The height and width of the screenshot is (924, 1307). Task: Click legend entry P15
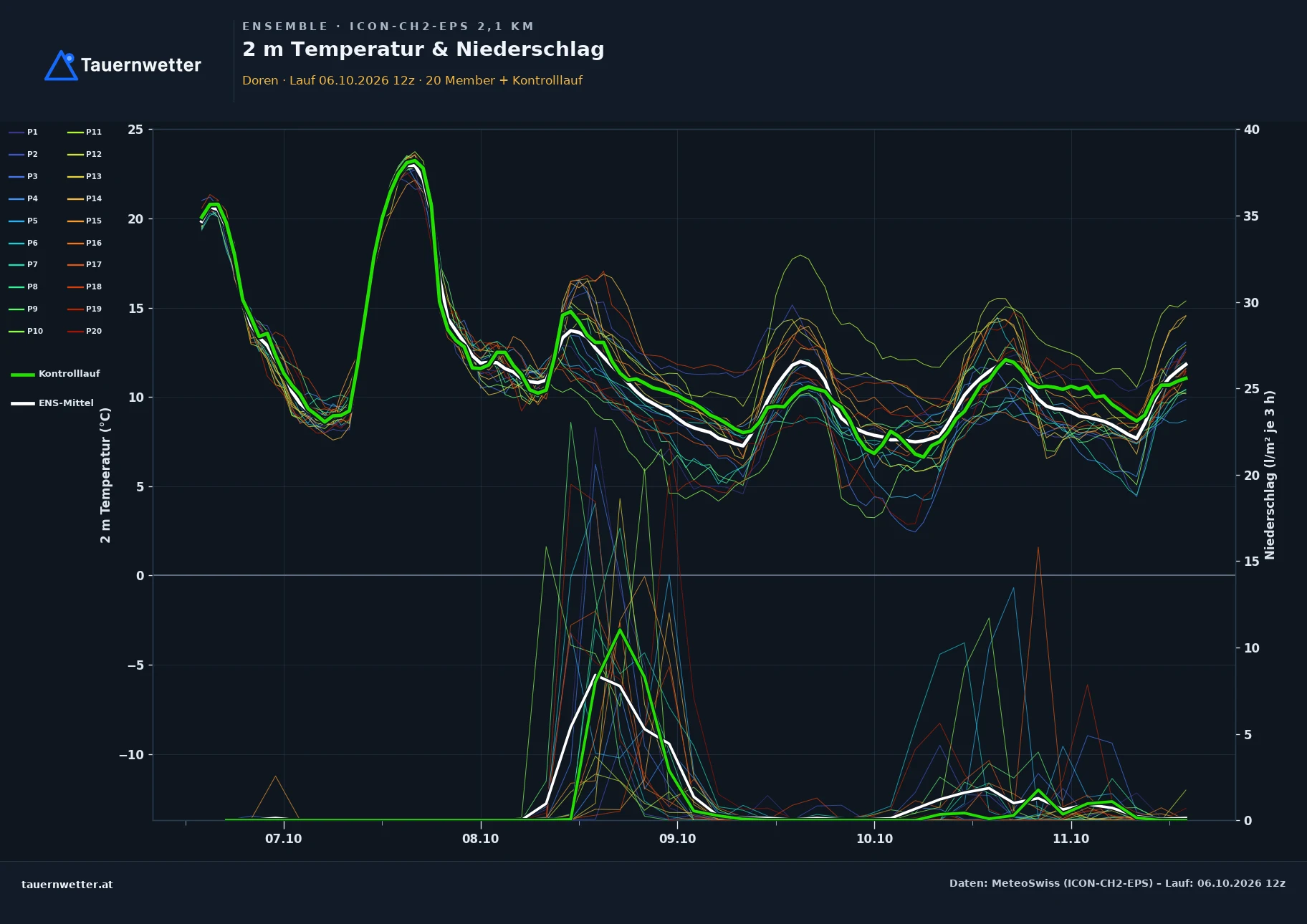(85, 221)
